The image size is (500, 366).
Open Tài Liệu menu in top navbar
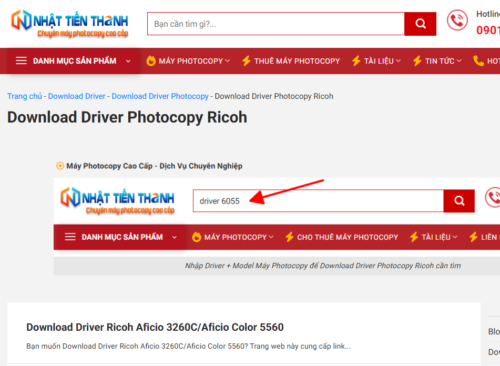(379, 61)
